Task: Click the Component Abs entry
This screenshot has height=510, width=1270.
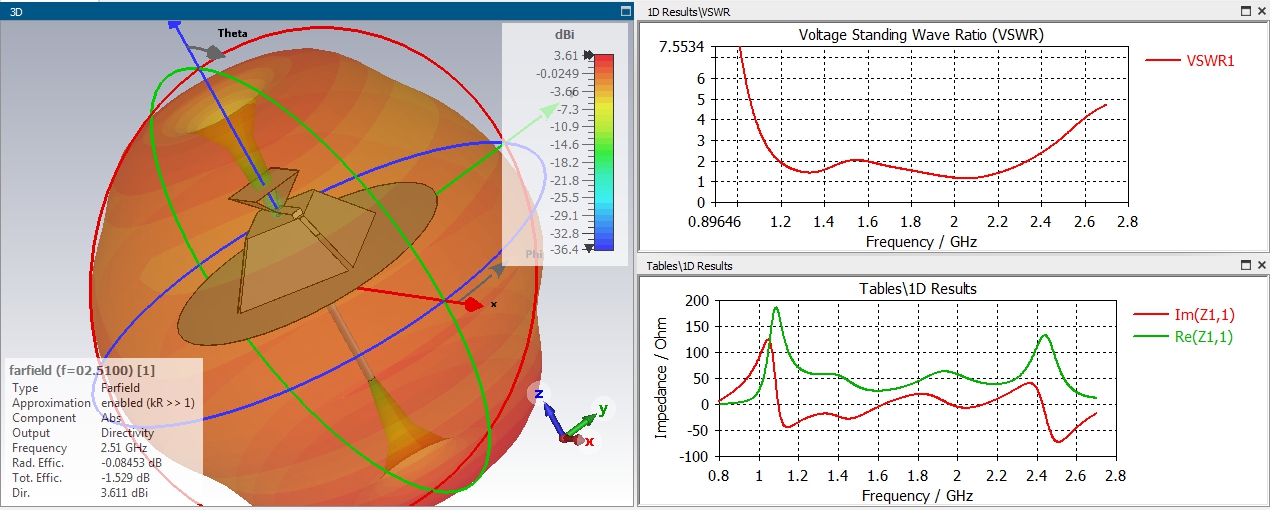Action: pyautogui.click(x=65, y=418)
